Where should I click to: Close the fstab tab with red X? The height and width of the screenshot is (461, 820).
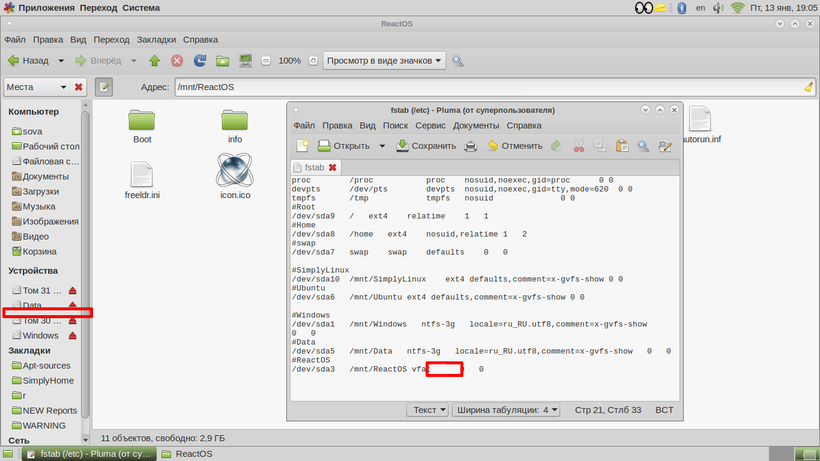tap(333, 167)
